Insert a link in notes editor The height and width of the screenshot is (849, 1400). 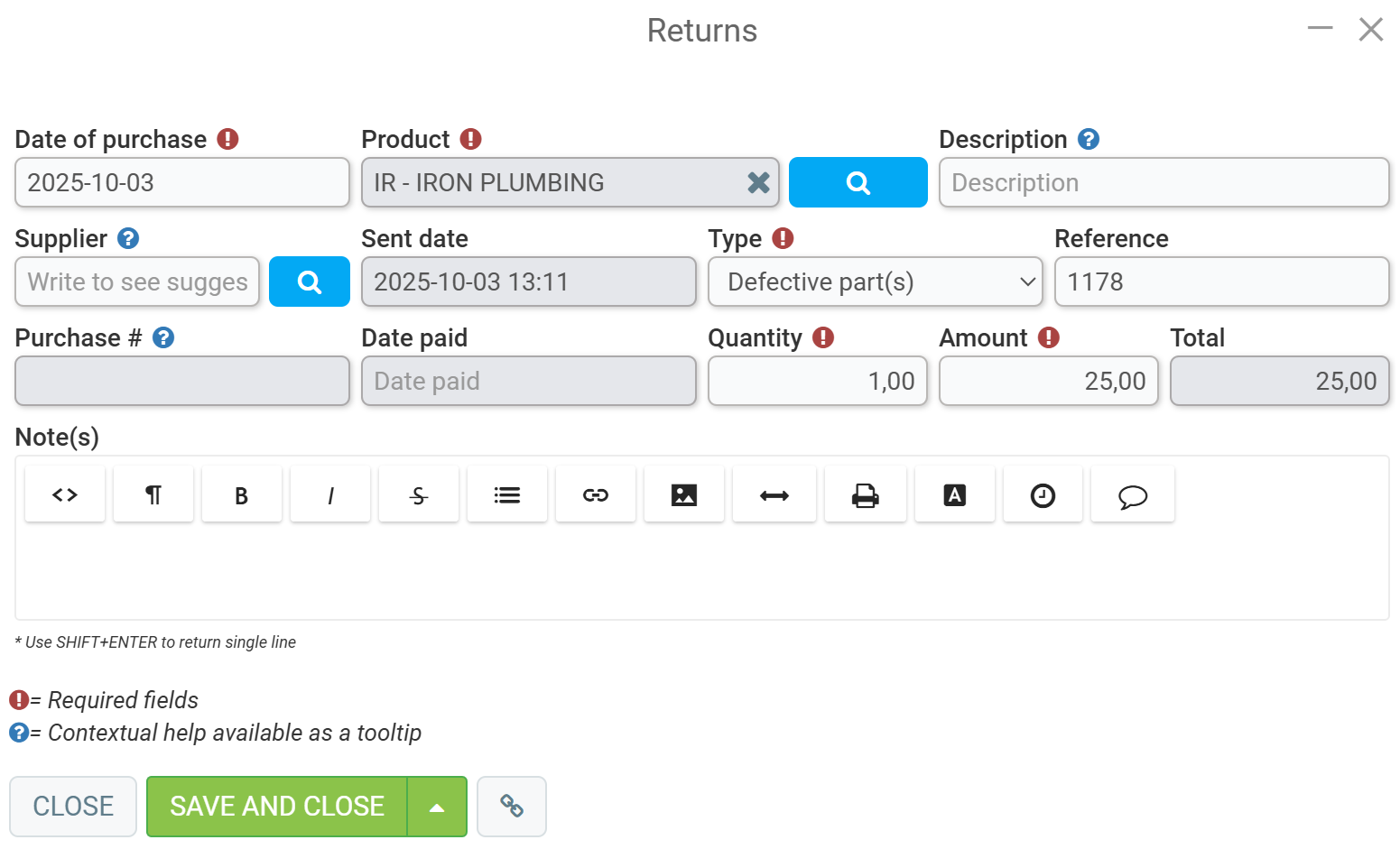[596, 494]
